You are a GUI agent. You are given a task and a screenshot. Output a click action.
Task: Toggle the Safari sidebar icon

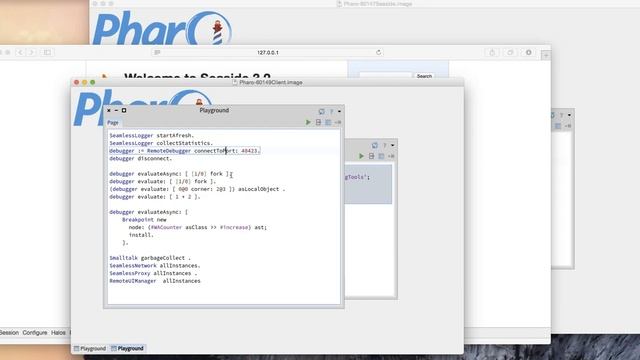tap(47, 52)
